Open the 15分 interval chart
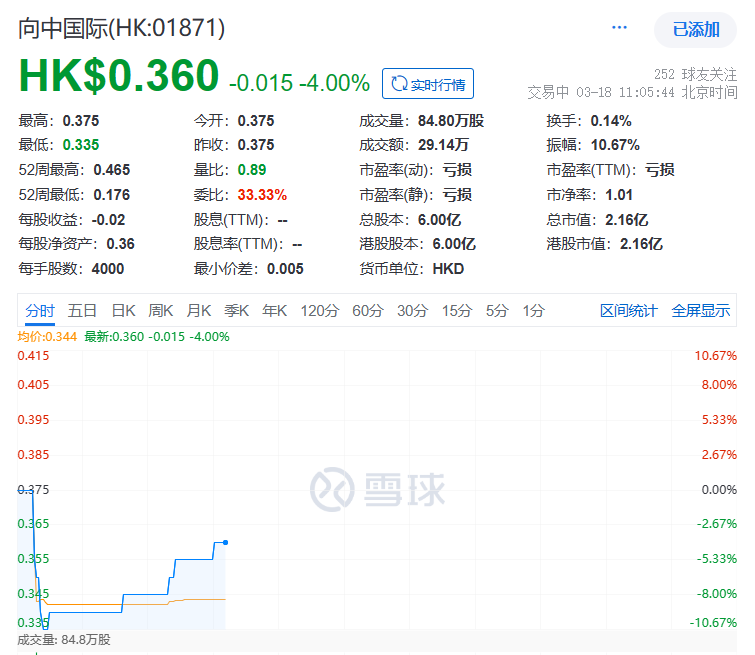 456,311
